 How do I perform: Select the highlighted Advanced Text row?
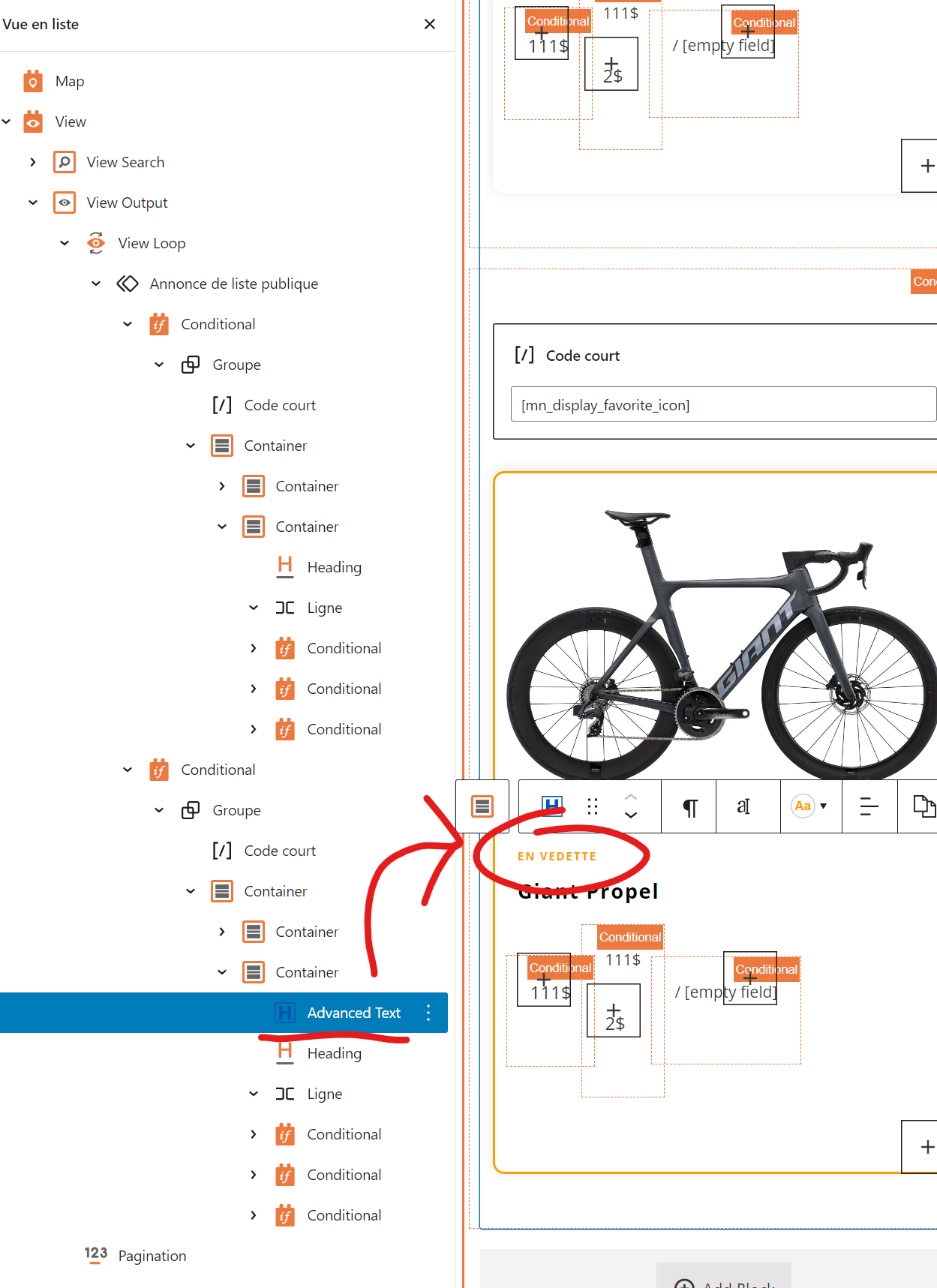pyautogui.click(x=224, y=1013)
